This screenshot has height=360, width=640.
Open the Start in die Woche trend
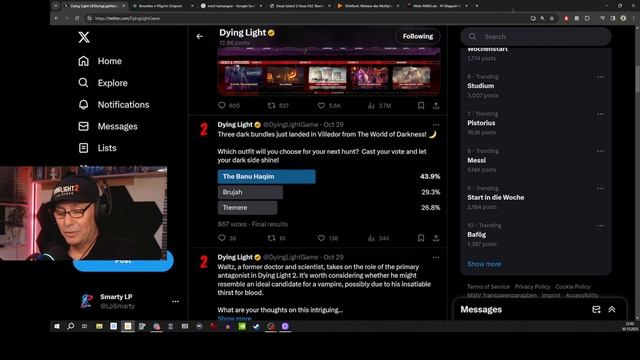pyautogui.click(x=496, y=197)
